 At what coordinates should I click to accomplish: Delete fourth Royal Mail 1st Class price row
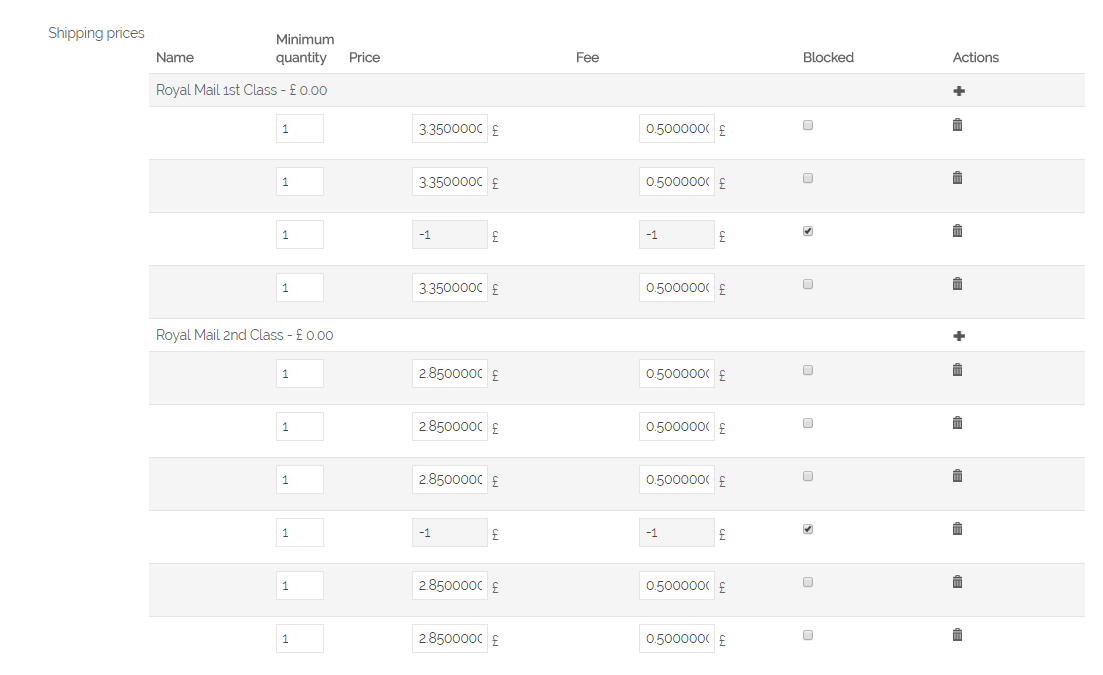[x=957, y=284]
